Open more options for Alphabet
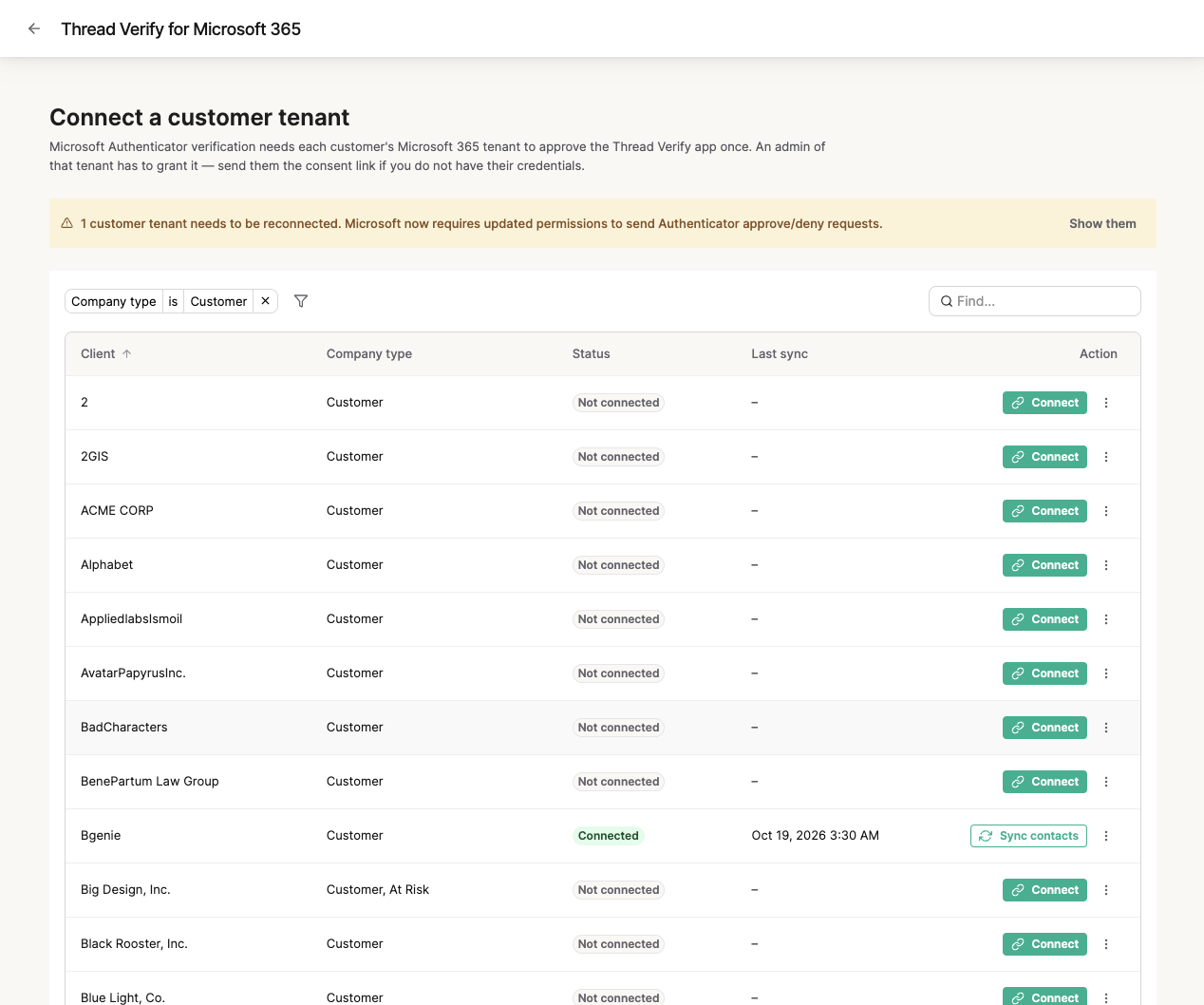The height and width of the screenshot is (1005, 1204). click(1106, 565)
